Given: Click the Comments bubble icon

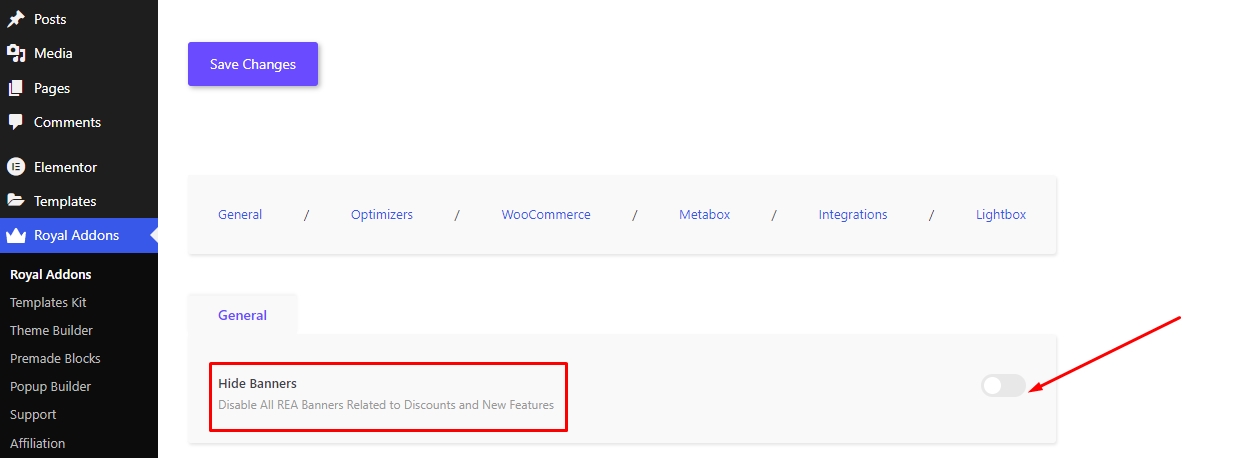Looking at the screenshot, I should pyautogui.click(x=15, y=122).
